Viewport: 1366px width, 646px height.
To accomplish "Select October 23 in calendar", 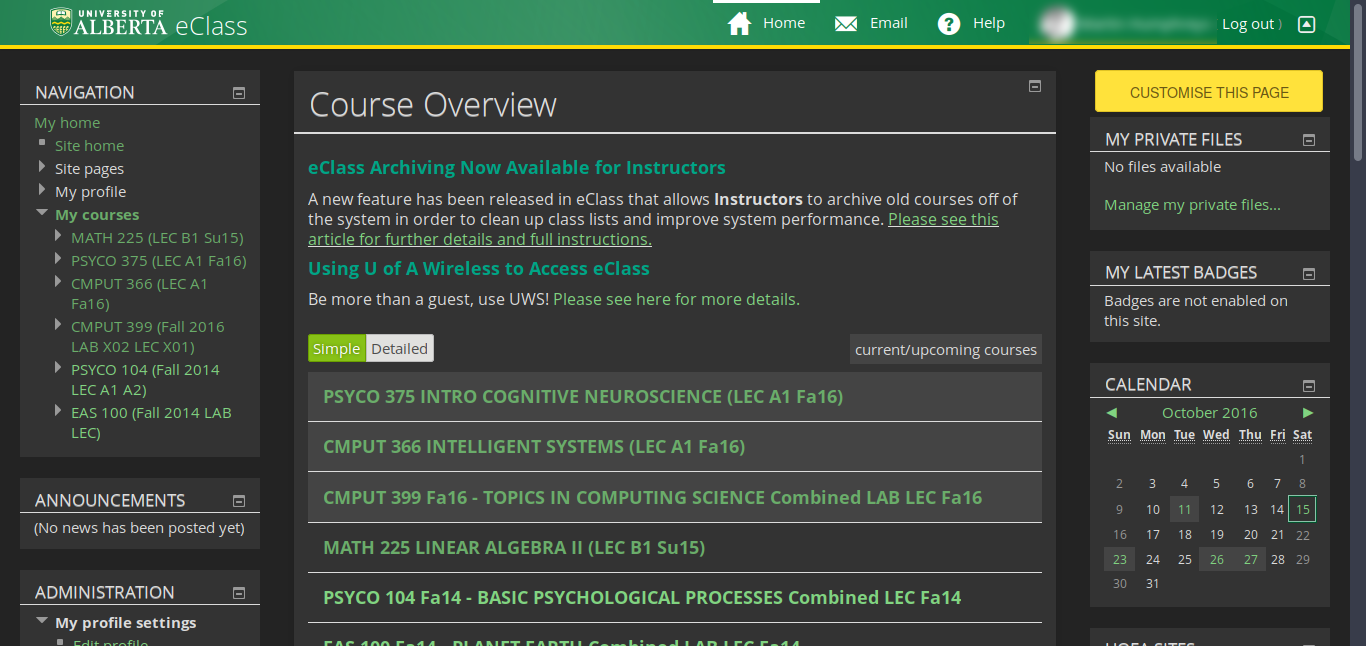I will click(1119, 559).
